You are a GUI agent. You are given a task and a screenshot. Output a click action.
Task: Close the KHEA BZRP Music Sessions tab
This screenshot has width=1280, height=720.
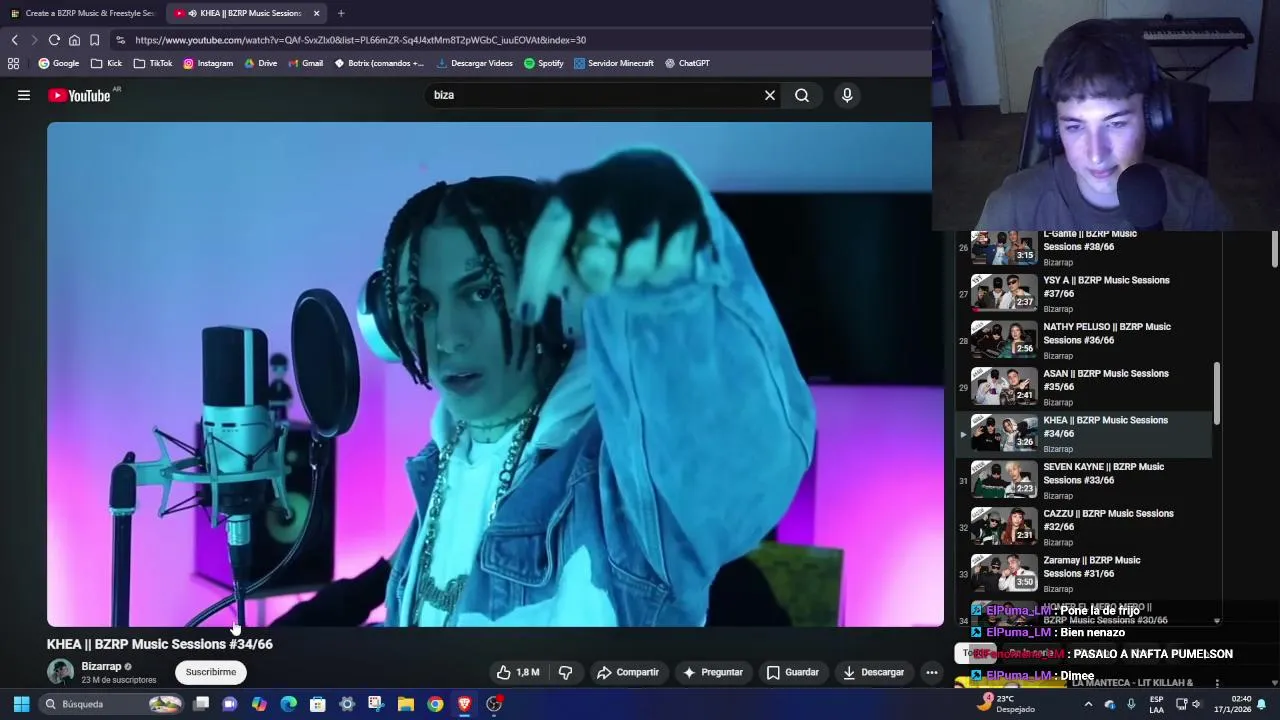tap(317, 13)
